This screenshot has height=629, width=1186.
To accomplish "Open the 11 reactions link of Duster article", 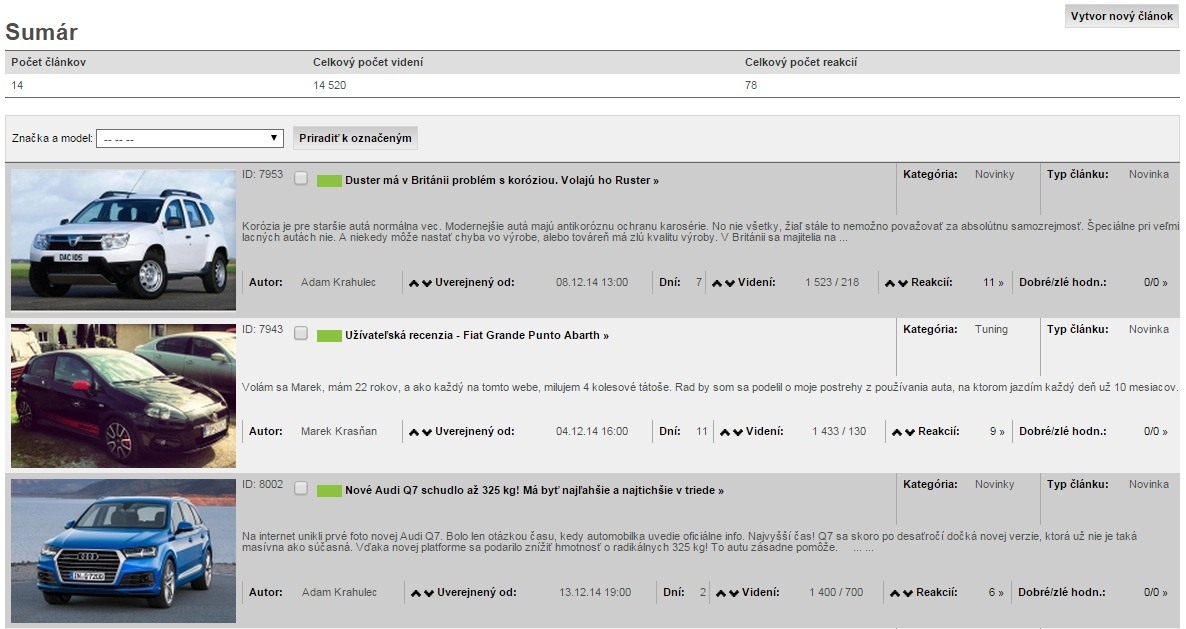I will coord(993,283).
